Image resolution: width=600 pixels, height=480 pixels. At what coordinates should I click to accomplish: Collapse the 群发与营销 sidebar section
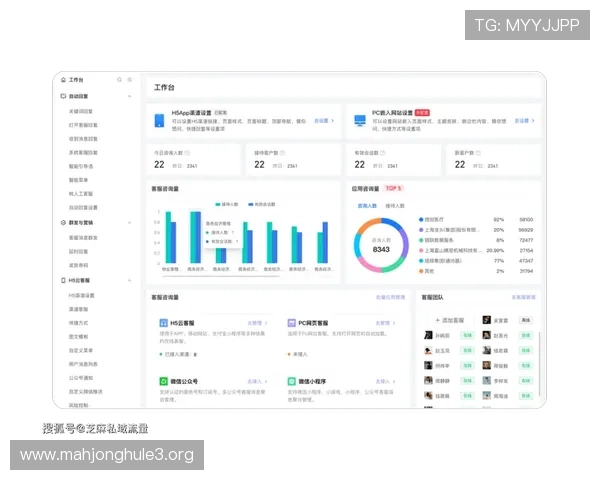tap(131, 222)
